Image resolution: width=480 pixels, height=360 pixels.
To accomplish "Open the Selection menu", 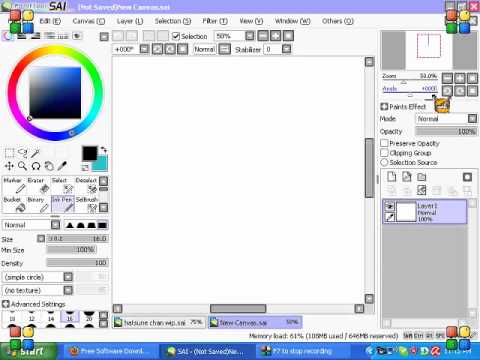I will point(173,21).
